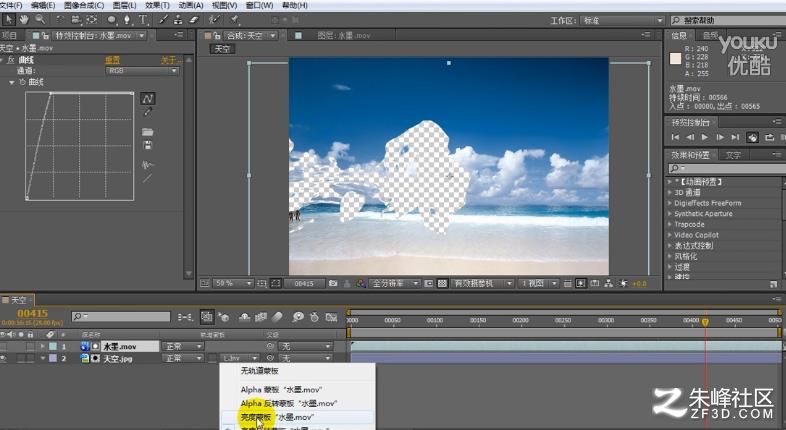Expand layer 1 水墨.mov properties
This screenshot has height=430, width=786.
[x=43, y=346]
